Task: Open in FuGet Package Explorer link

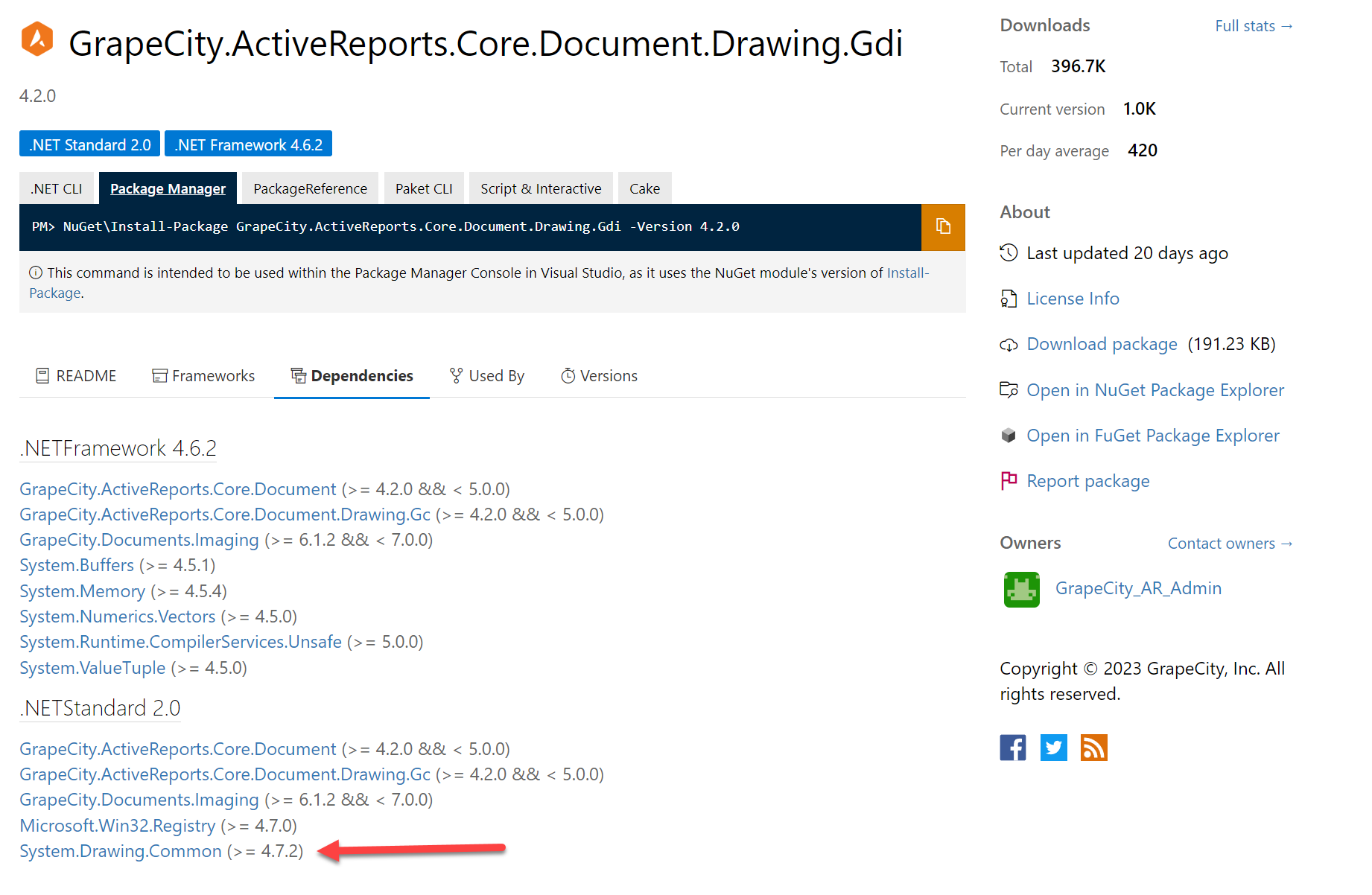Action: pos(1153,436)
